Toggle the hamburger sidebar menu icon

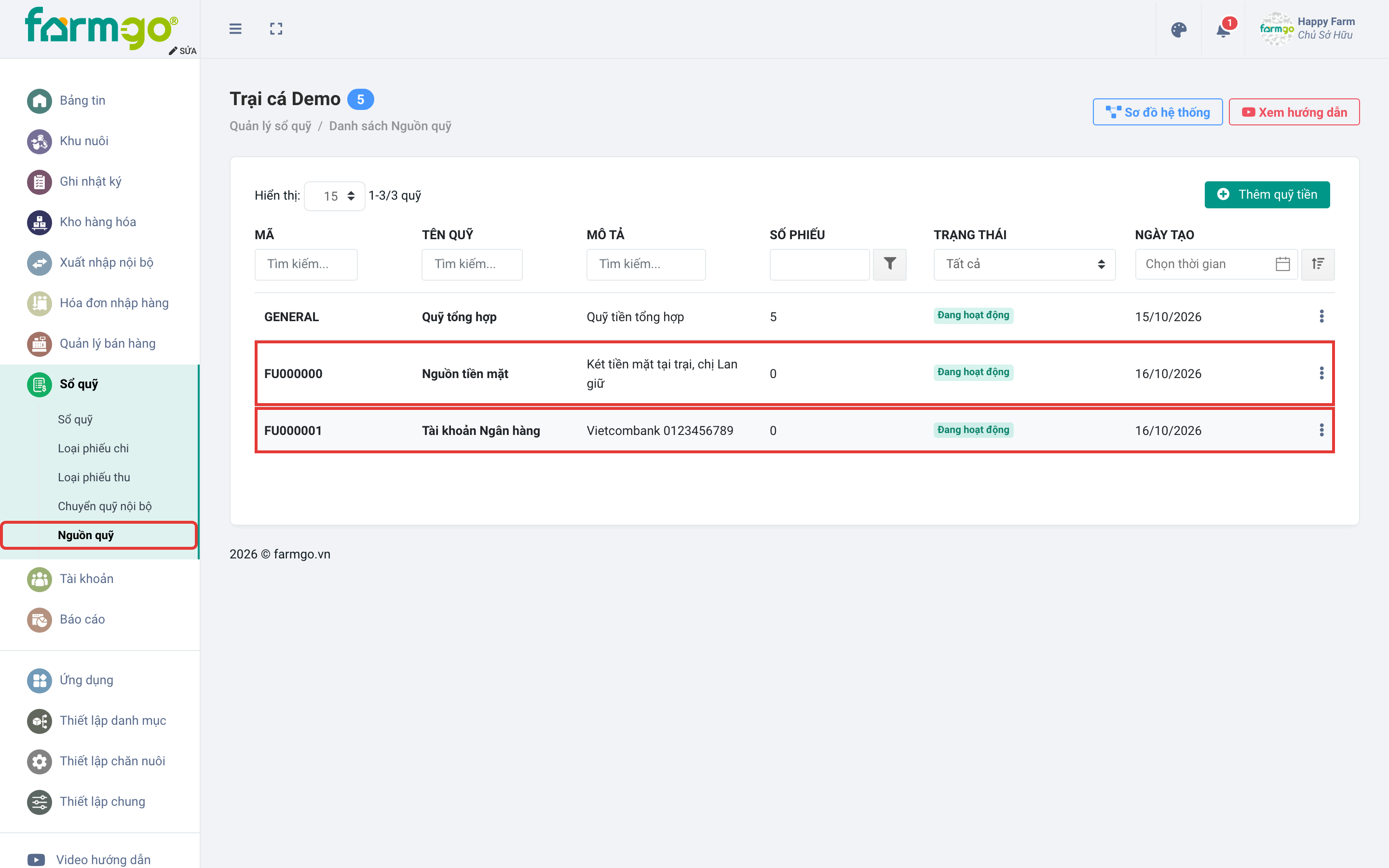coord(235,29)
